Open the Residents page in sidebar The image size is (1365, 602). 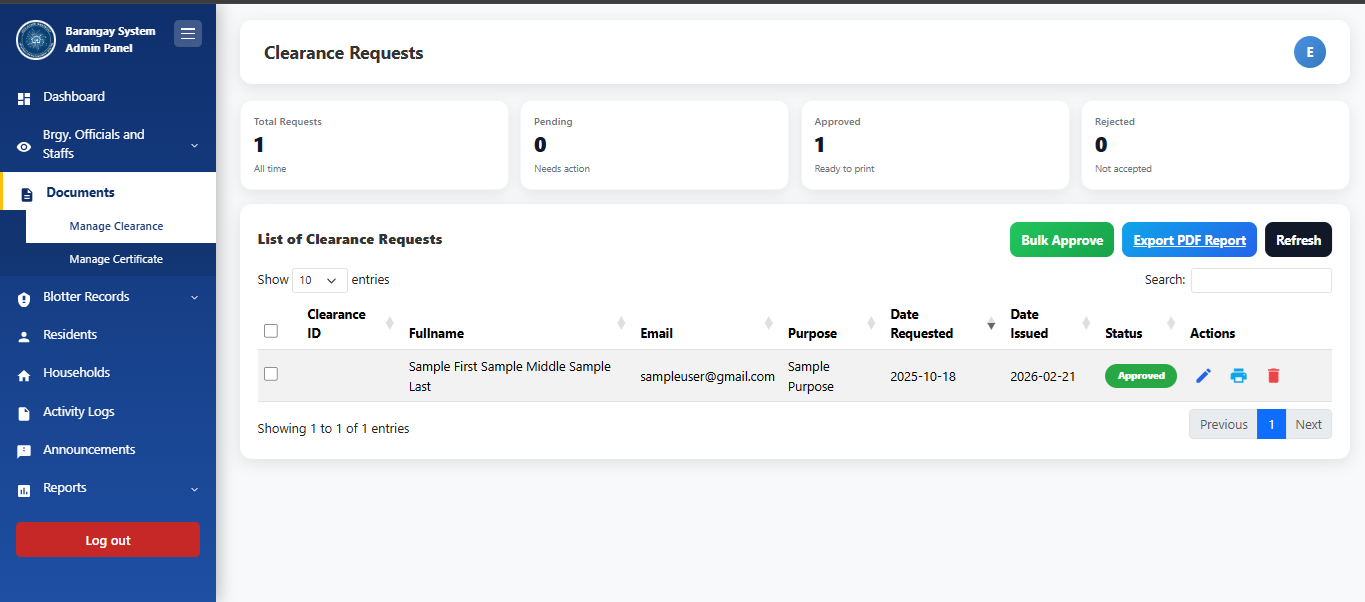tap(70, 335)
